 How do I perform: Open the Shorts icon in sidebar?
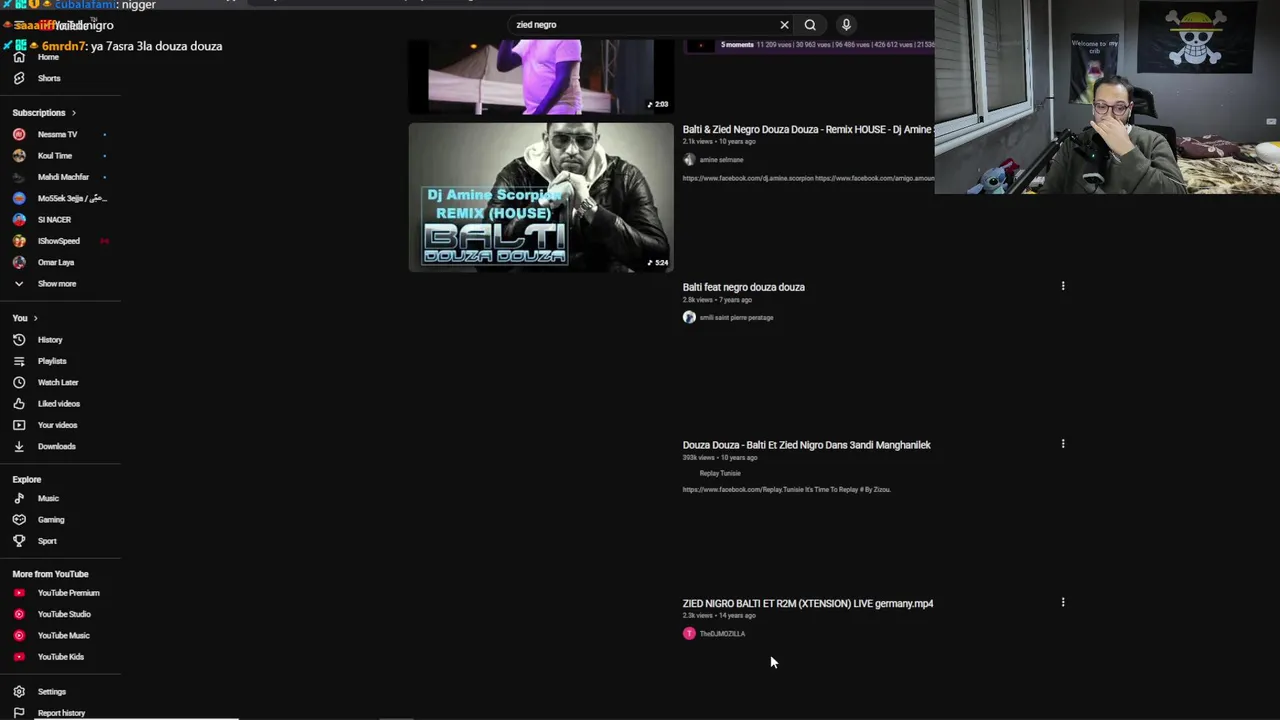pos(18,78)
